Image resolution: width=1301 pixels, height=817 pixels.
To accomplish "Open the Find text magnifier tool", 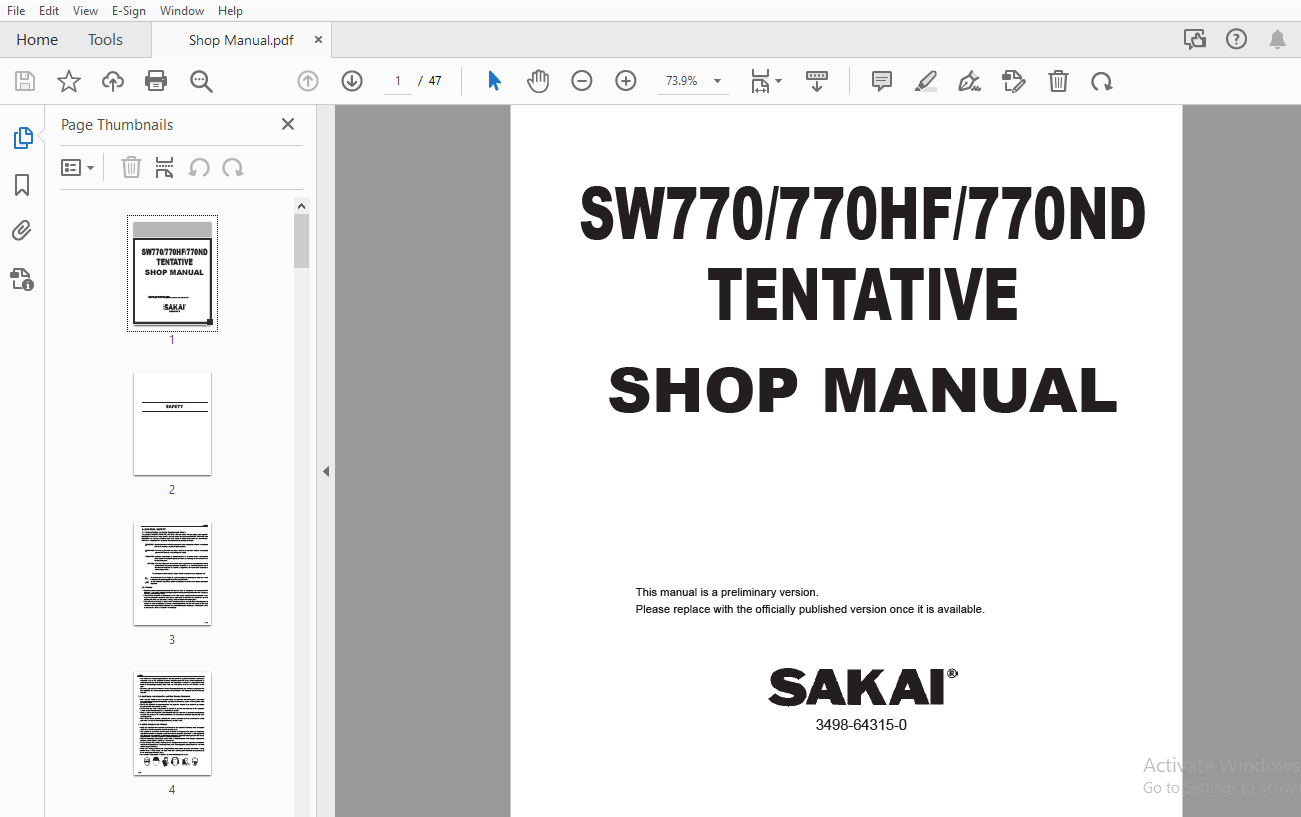I will coord(201,81).
